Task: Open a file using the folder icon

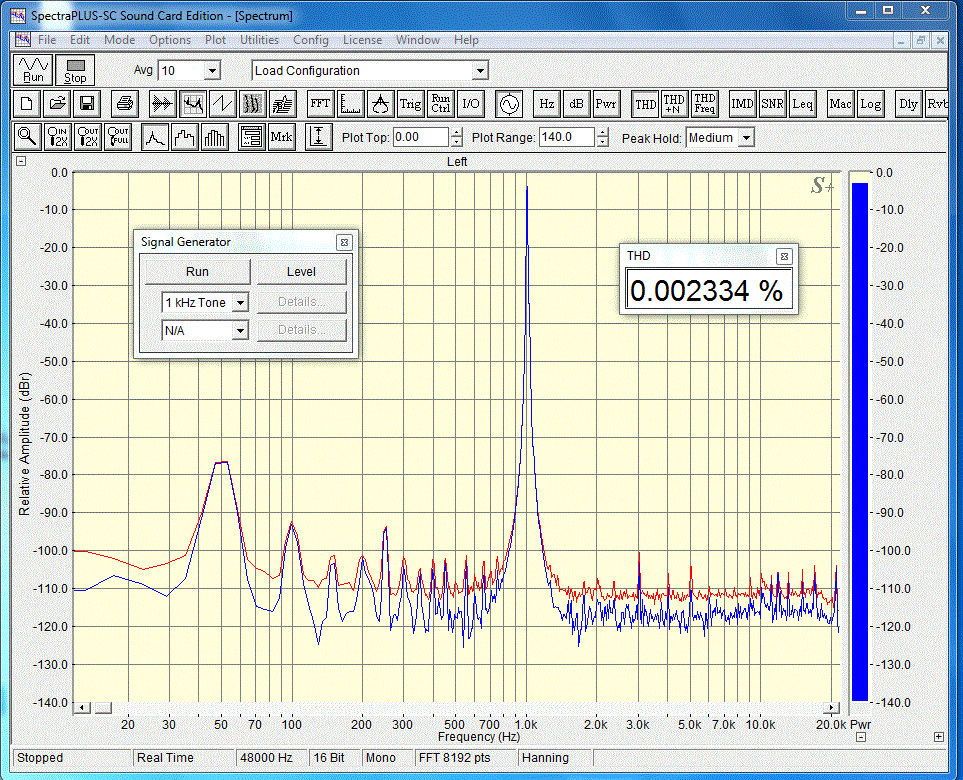Action: pos(57,104)
